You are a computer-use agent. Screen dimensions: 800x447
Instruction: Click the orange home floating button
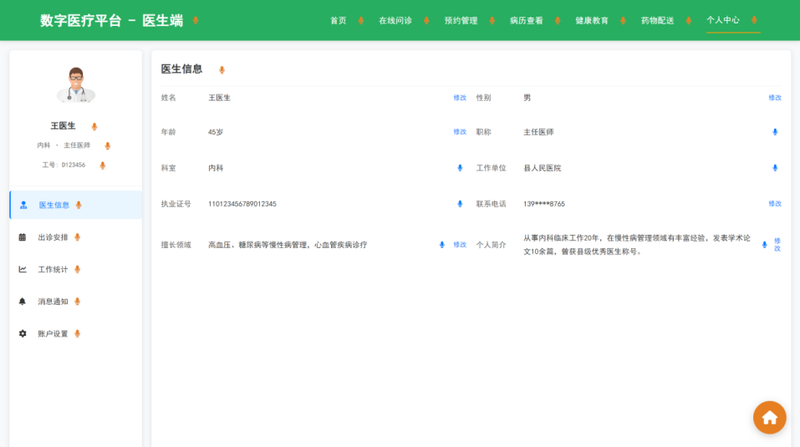(769, 417)
